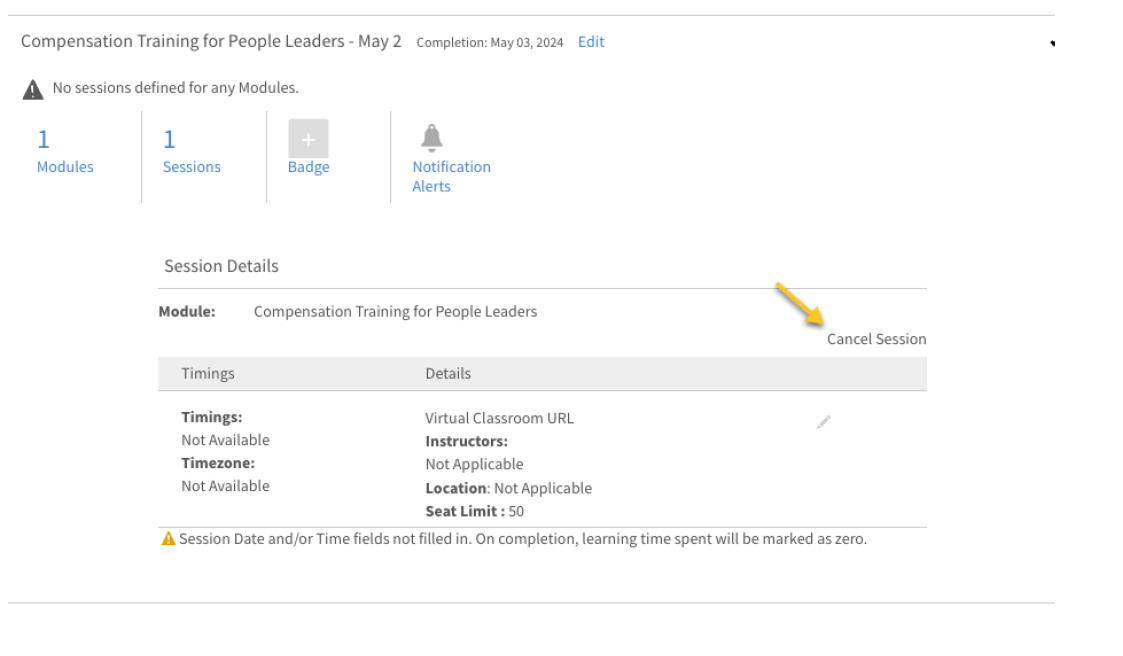
Task: Click the Completion: May 03, 2024 text
Action: [x=489, y=43]
